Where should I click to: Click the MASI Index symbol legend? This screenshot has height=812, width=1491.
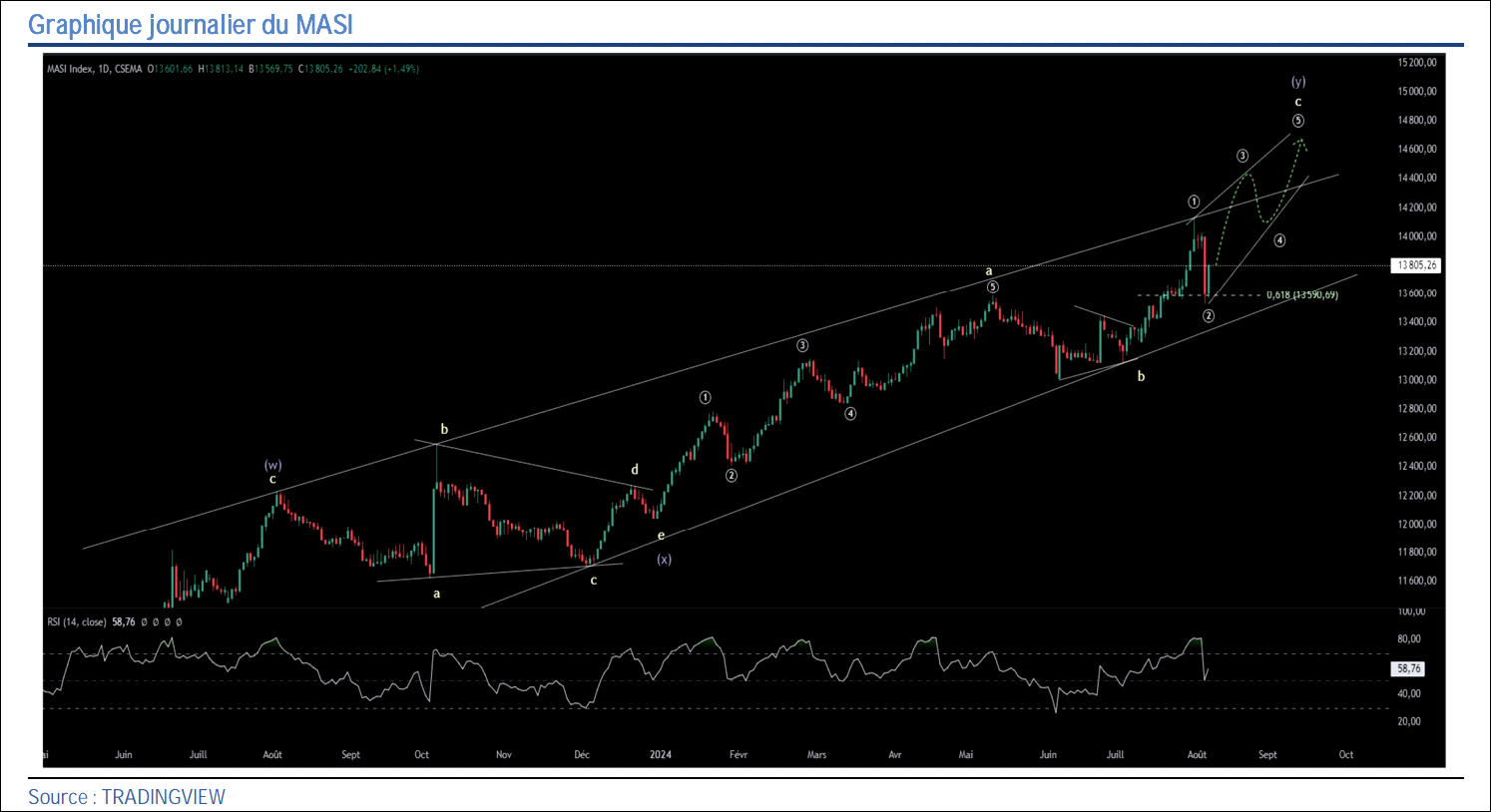94,69
